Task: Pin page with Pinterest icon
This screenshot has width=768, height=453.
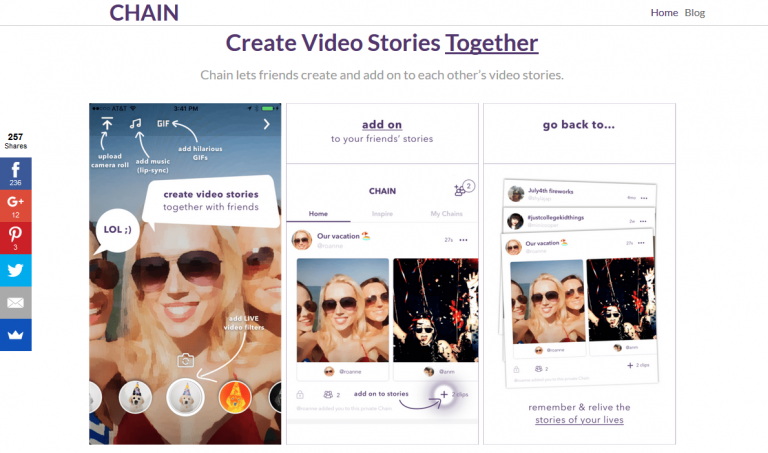Action: point(16,238)
